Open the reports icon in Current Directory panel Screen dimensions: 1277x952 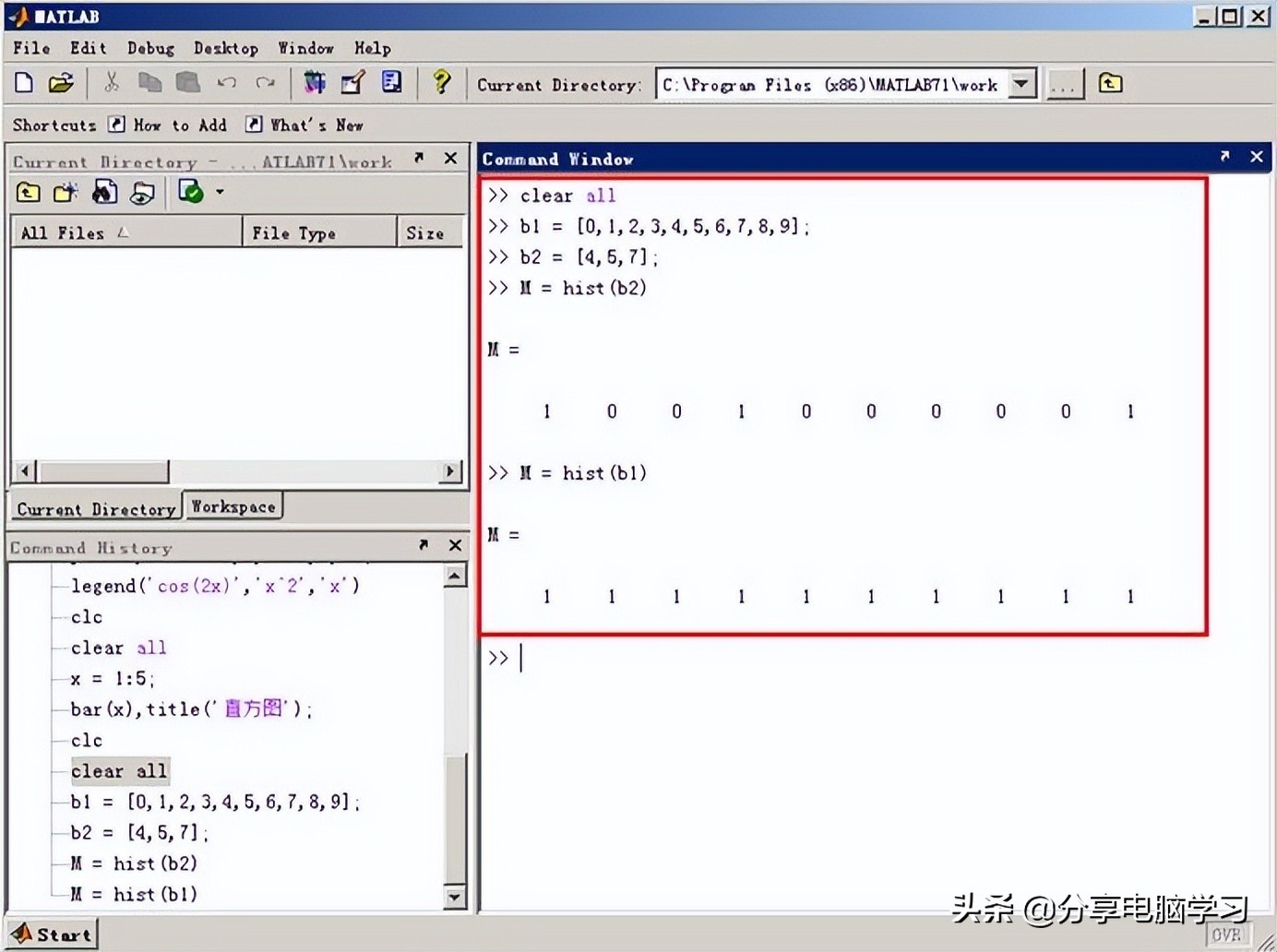[142, 192]
